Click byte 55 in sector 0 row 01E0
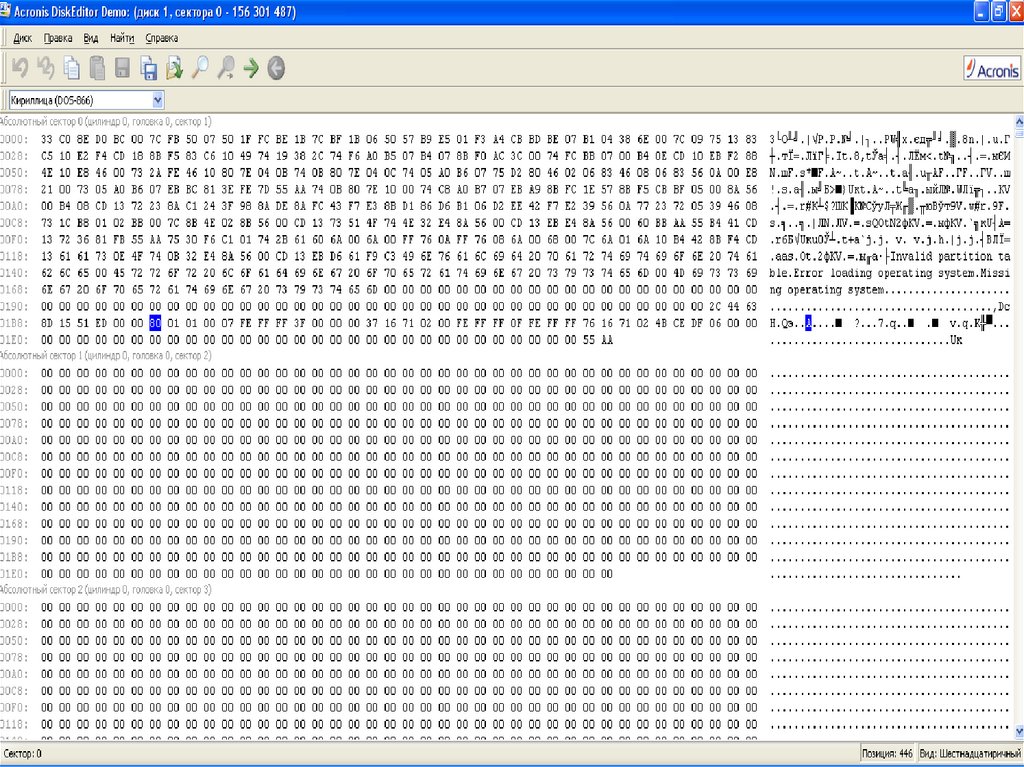The width and height of the screenshot is (1024, 767). point(588,340)
